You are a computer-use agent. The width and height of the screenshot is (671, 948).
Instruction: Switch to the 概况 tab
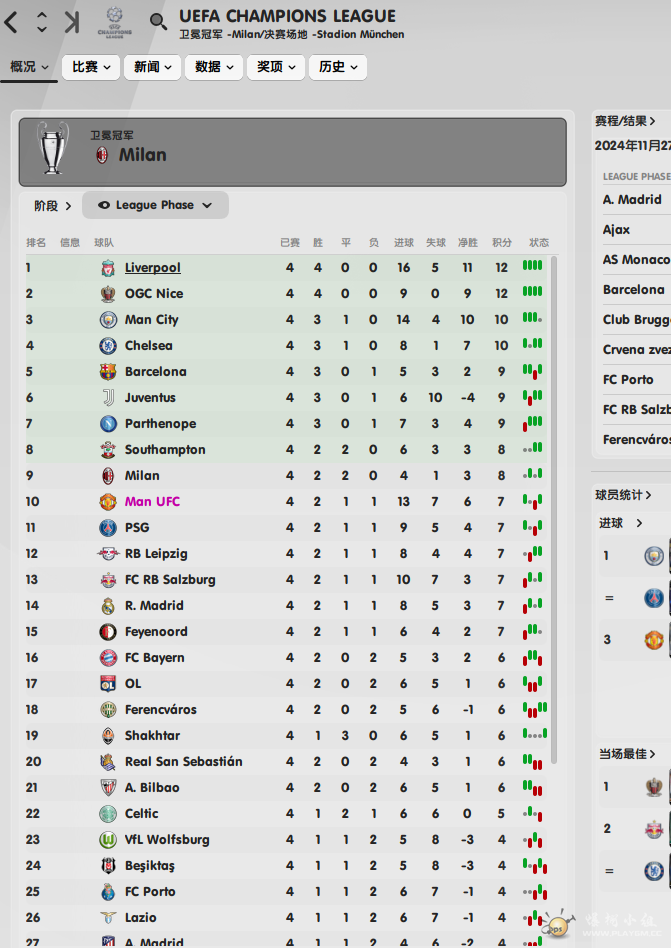[x=28, y=67]
